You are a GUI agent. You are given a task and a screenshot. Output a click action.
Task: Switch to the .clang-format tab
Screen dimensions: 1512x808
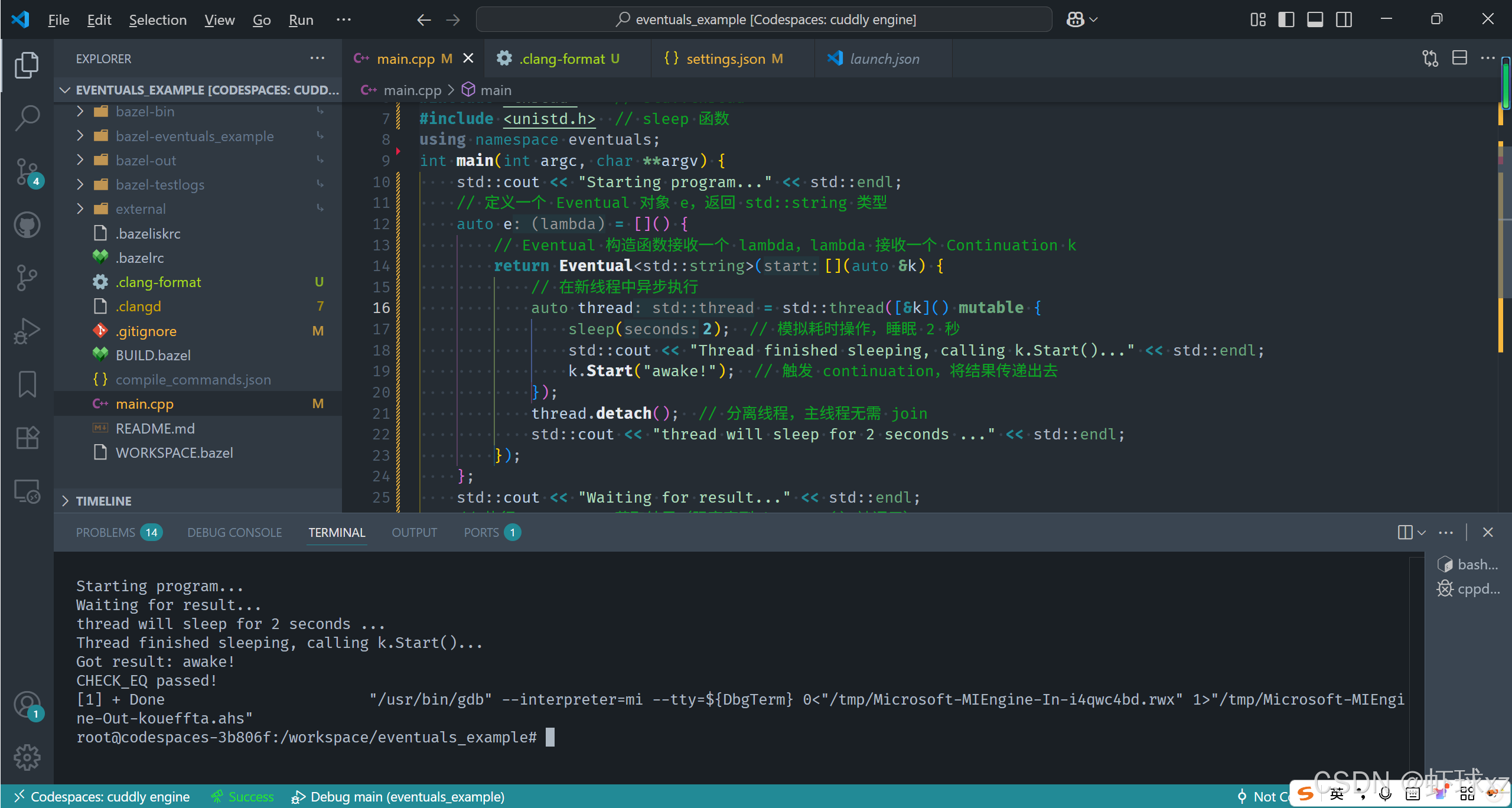point(567,58)
